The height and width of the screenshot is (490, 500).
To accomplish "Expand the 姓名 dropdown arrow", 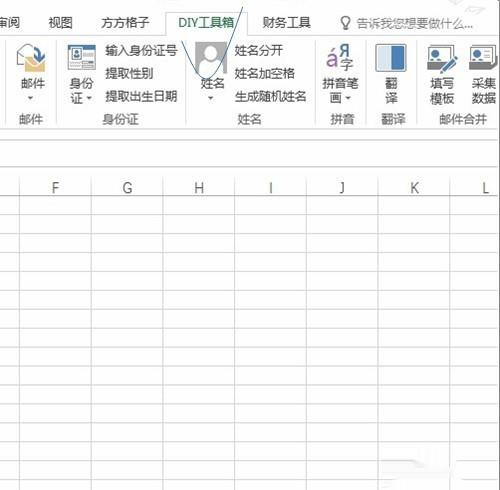I will [211, 98].
